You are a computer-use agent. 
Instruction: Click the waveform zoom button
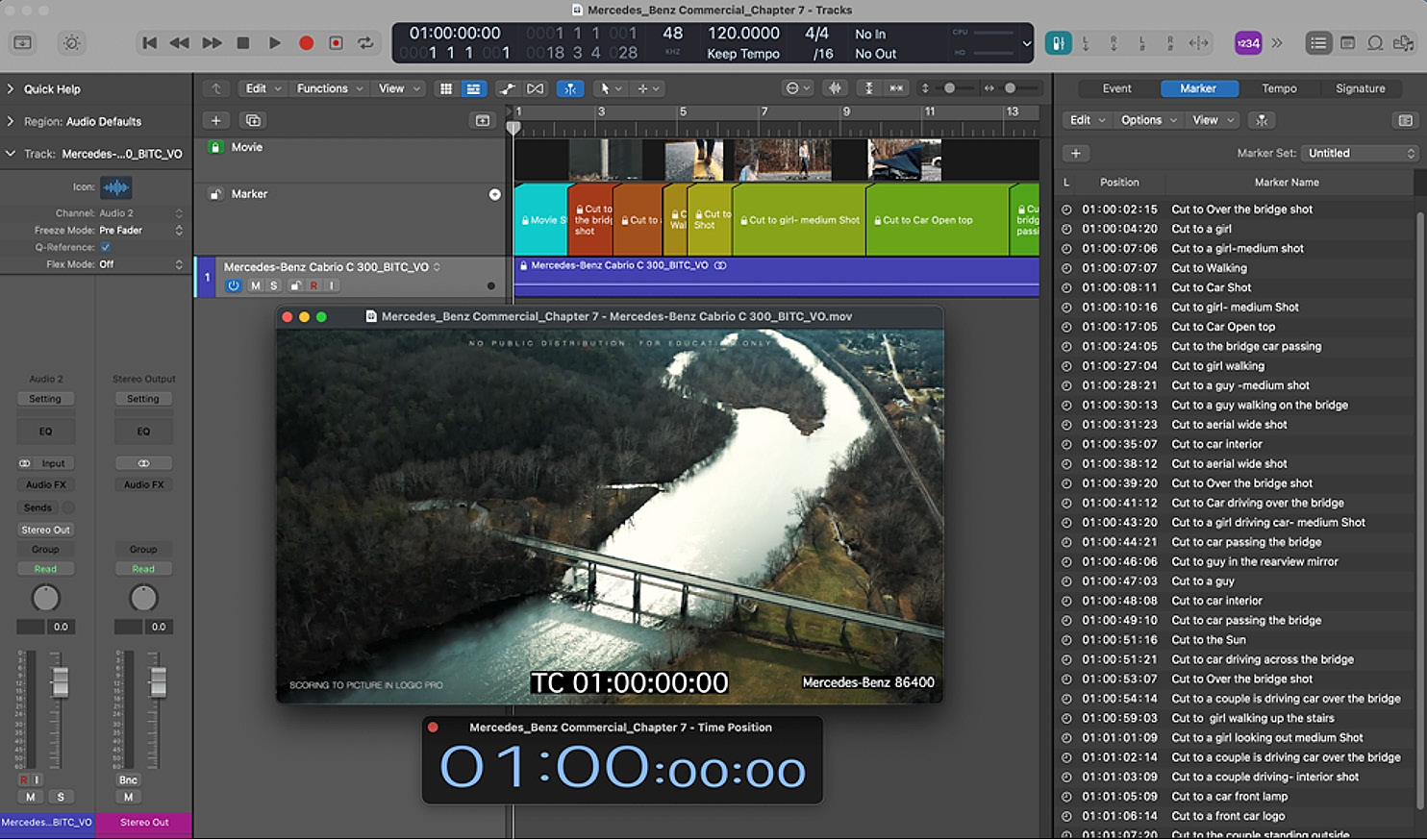pyautogui.click(x=835, y=88)
